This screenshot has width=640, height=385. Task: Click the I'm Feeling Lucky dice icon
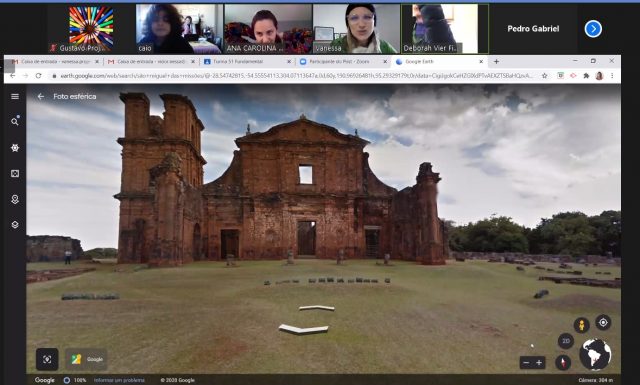pyautogui.click(x=15, y=174)
